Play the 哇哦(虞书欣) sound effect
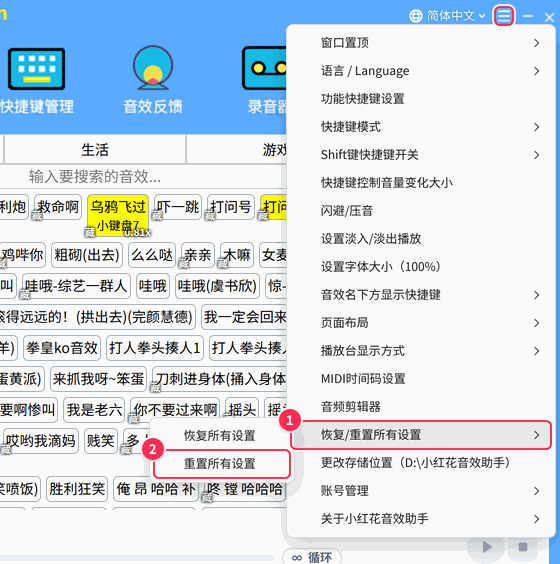The height and width of the screenshot is (564, 560). click(x=217, y=286)
